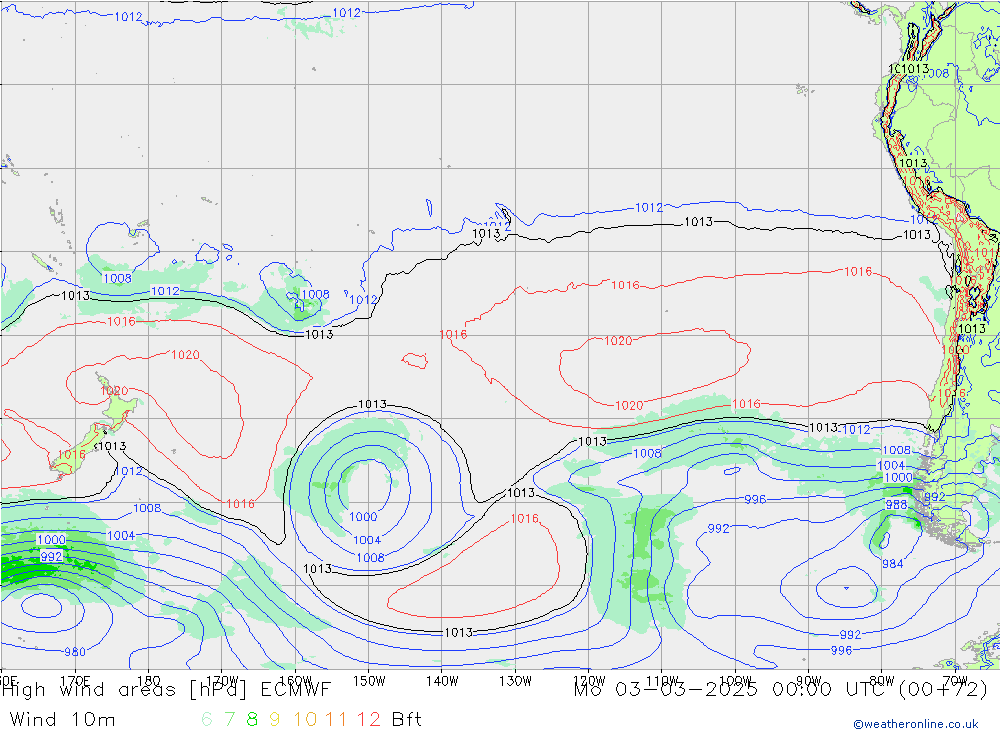The image size is (1000, 733).
Task: Click the 130W longitude label
Action: point(515,681)
